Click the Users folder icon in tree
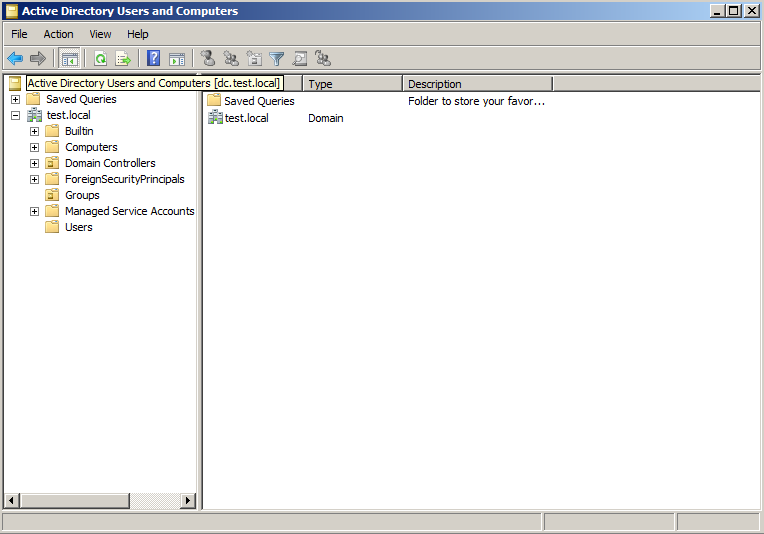The height and width of the screenshot is (534, 764). (52, 227)
